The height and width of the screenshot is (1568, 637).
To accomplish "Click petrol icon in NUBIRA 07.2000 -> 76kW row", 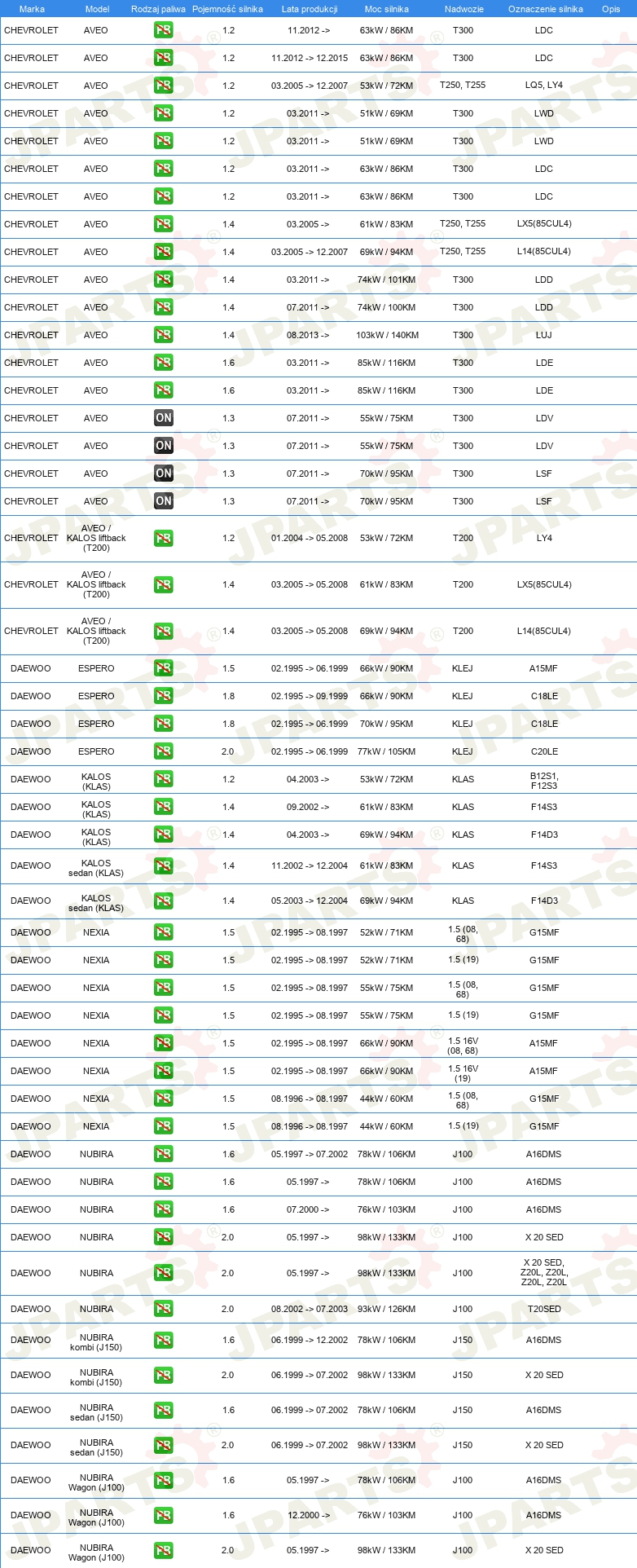I will click(164, 1209).
